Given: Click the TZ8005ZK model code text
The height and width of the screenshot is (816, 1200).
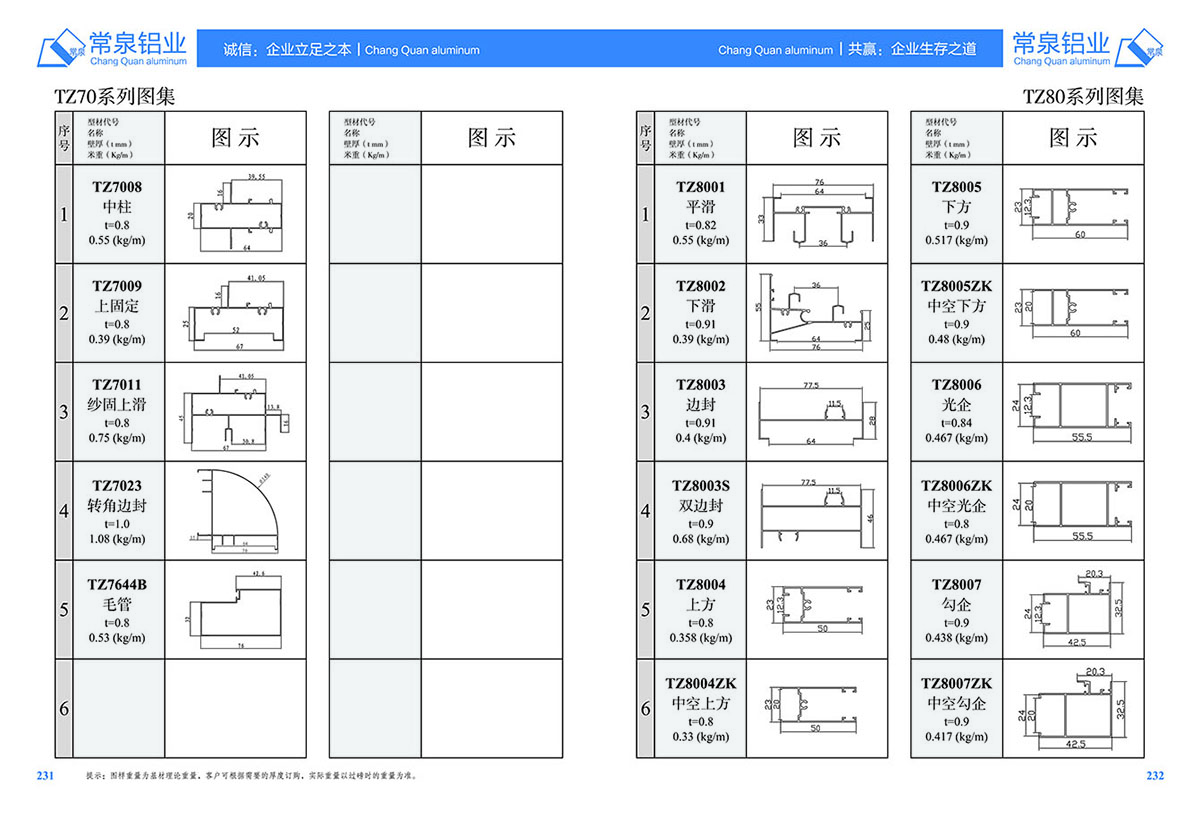Looking at the screenshot, I should [x=957, y=286].
